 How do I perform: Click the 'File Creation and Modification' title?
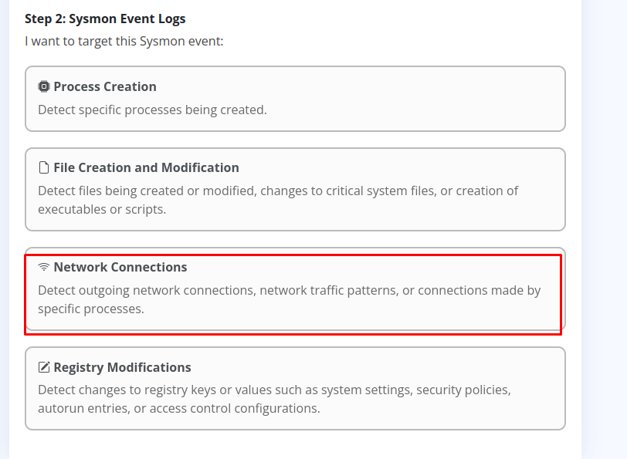[x=146, y=168]
